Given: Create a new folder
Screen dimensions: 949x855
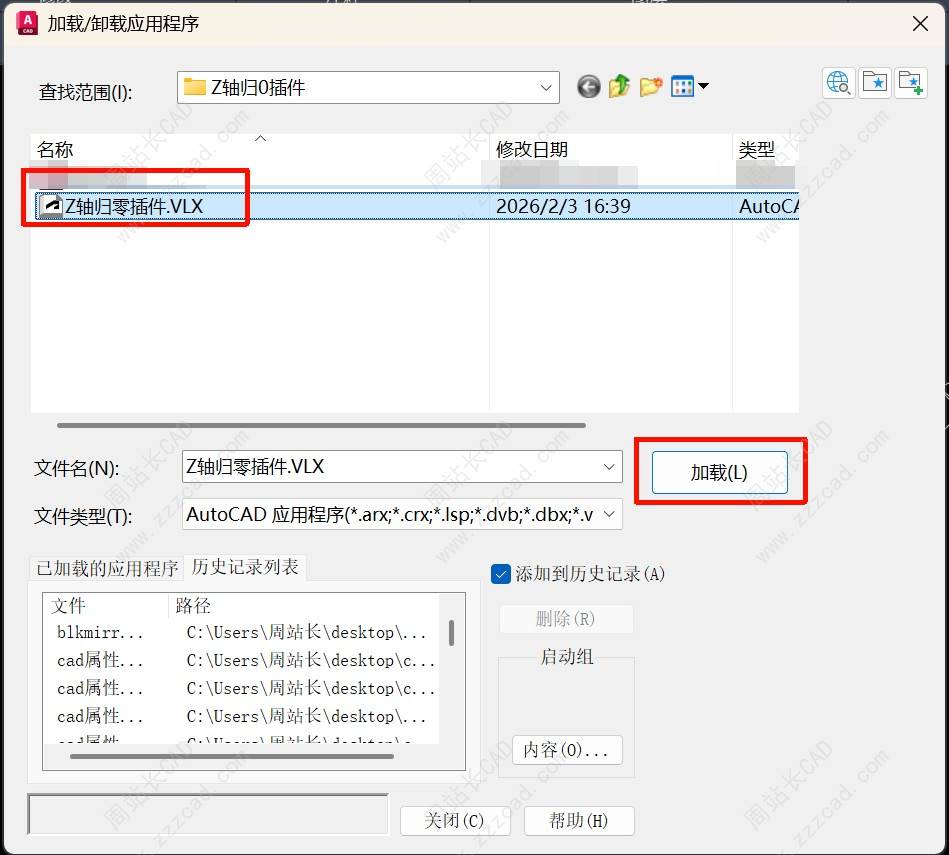Looking at the screenshot, I should tap(651, 87).
